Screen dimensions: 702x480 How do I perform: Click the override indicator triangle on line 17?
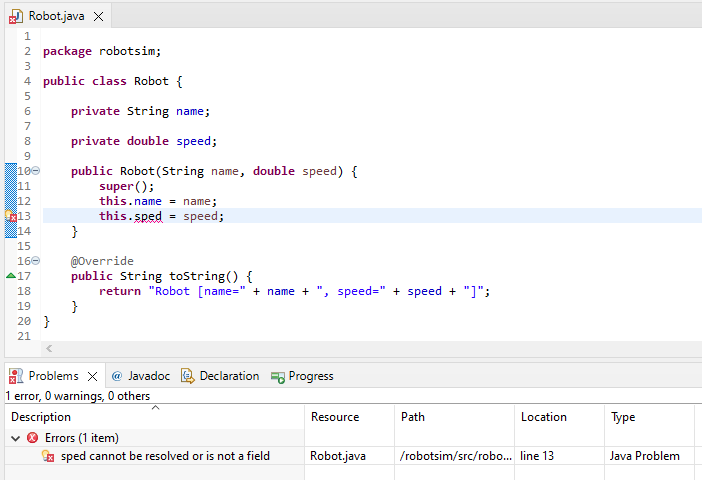(x=11, y=275)
